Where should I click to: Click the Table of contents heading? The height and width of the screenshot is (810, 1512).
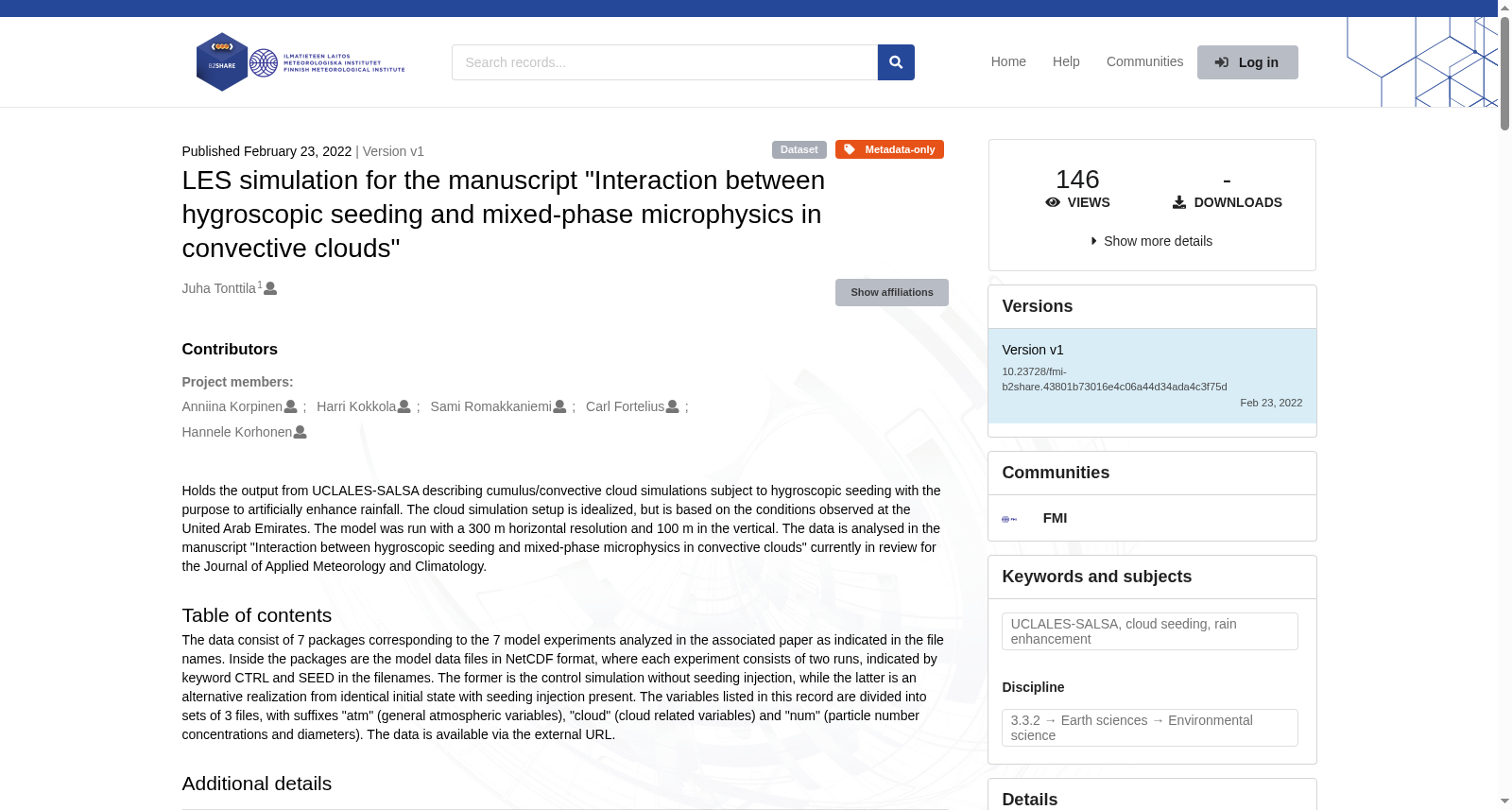coord(257,615)
